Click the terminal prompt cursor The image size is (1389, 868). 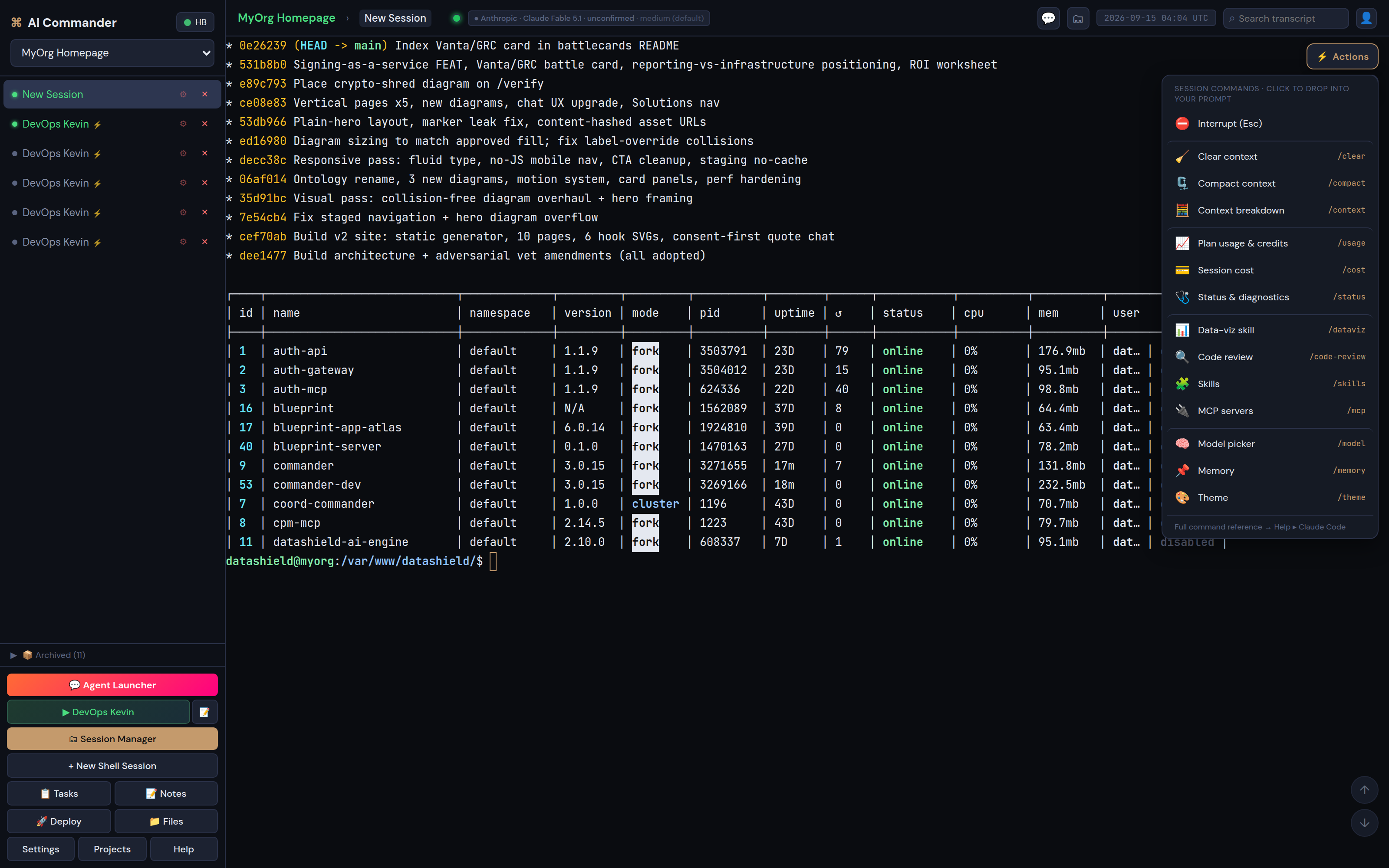click(x=493, y=562)
